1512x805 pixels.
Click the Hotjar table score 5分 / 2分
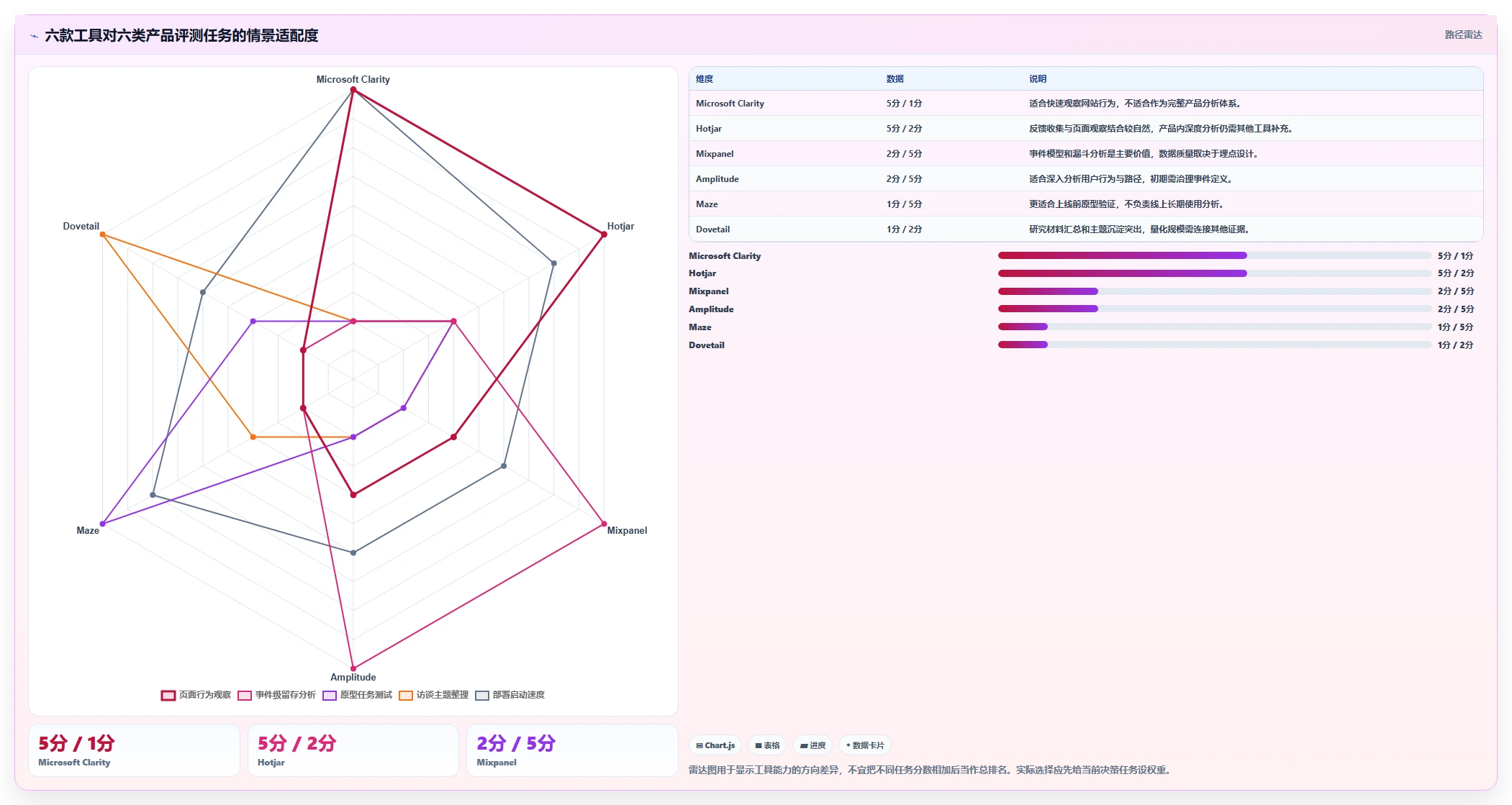point(904,129)
